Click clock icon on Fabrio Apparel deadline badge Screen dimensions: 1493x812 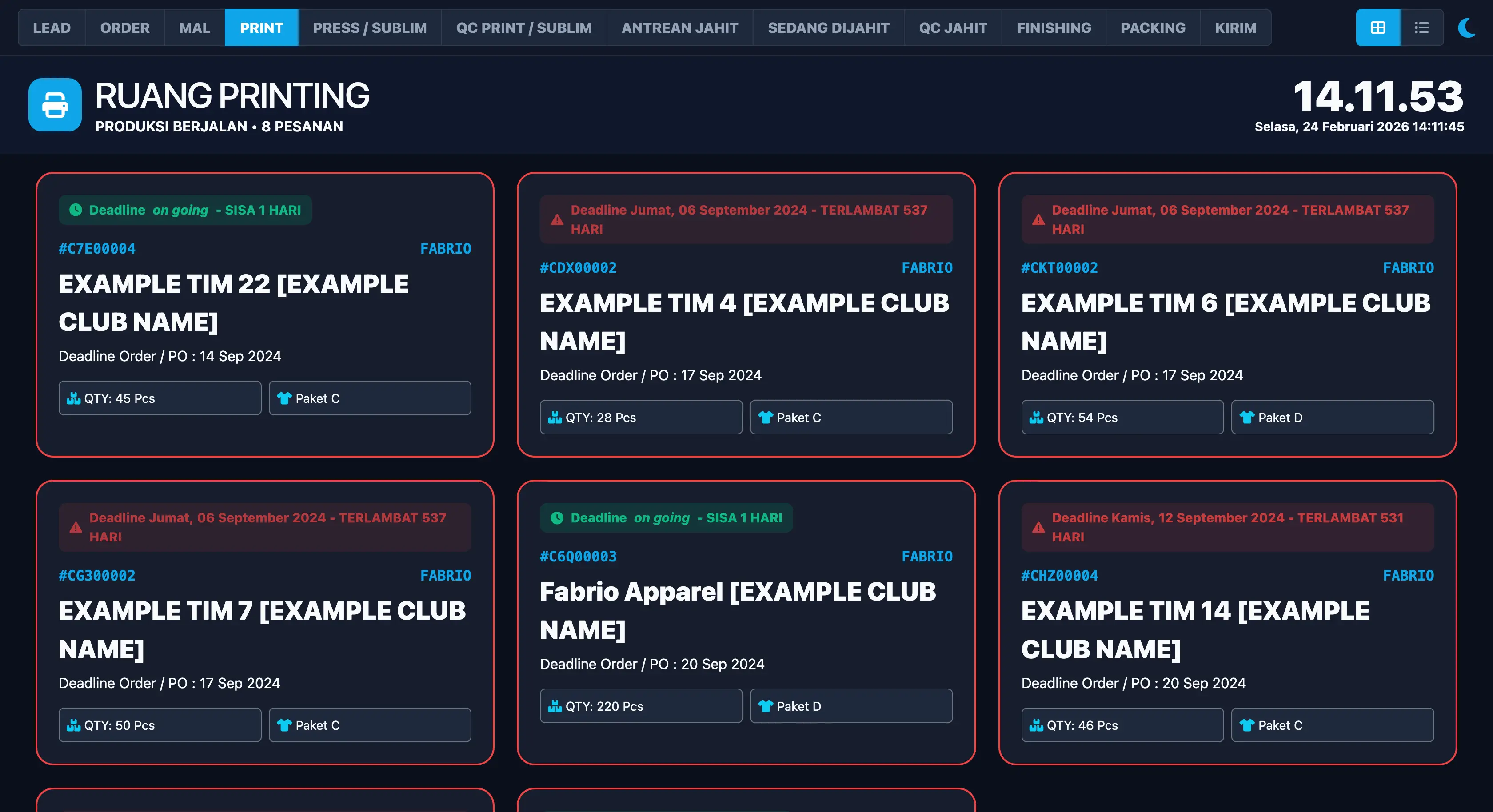[x=556, y=517]
